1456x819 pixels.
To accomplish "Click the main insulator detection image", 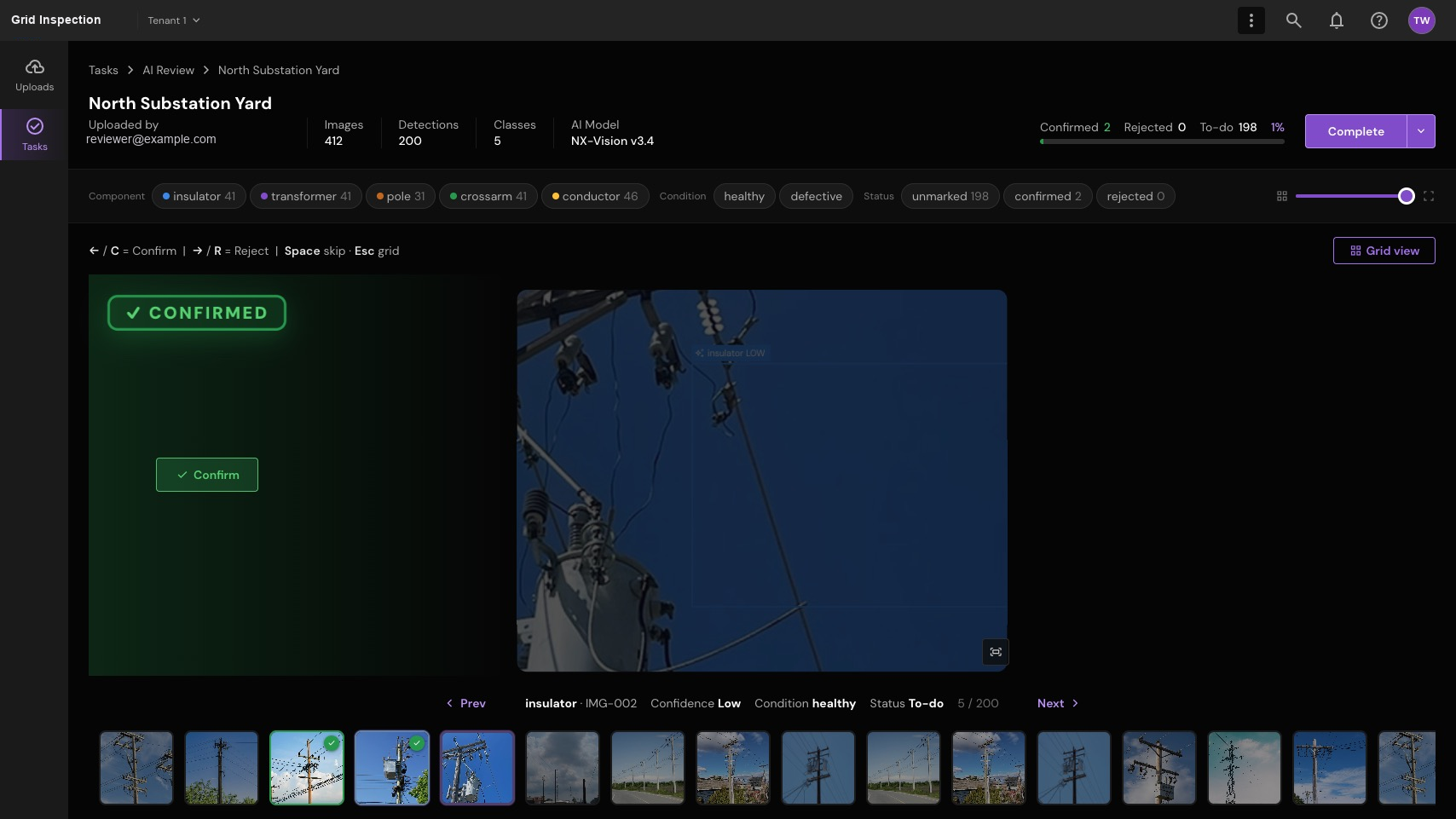I will (762, 481).
